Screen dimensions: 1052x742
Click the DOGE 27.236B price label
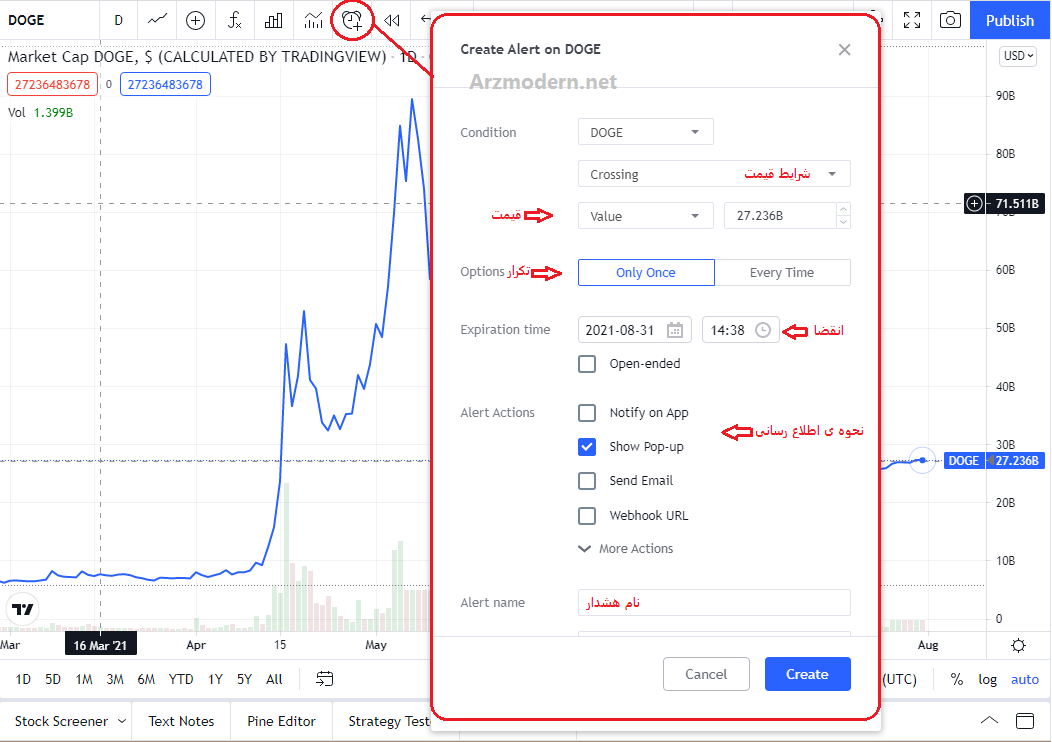click(x=994, y=460)
